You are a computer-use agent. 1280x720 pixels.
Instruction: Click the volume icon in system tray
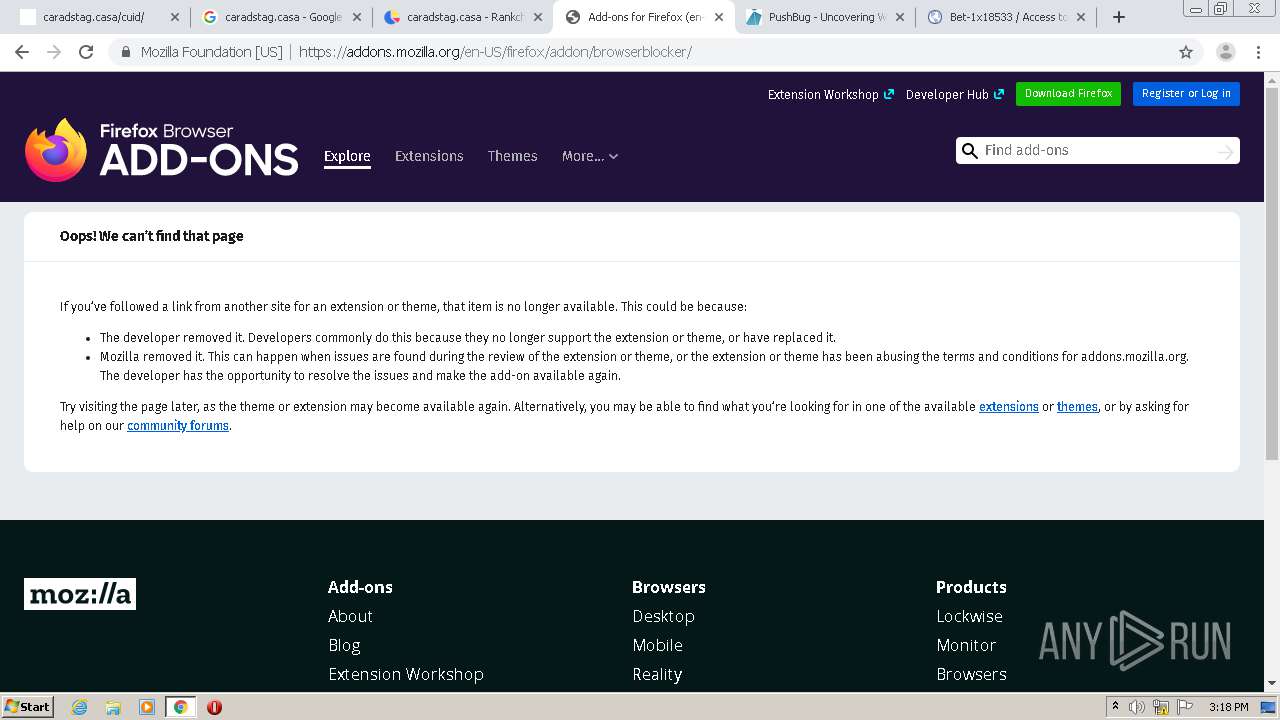click(1137, 707)
